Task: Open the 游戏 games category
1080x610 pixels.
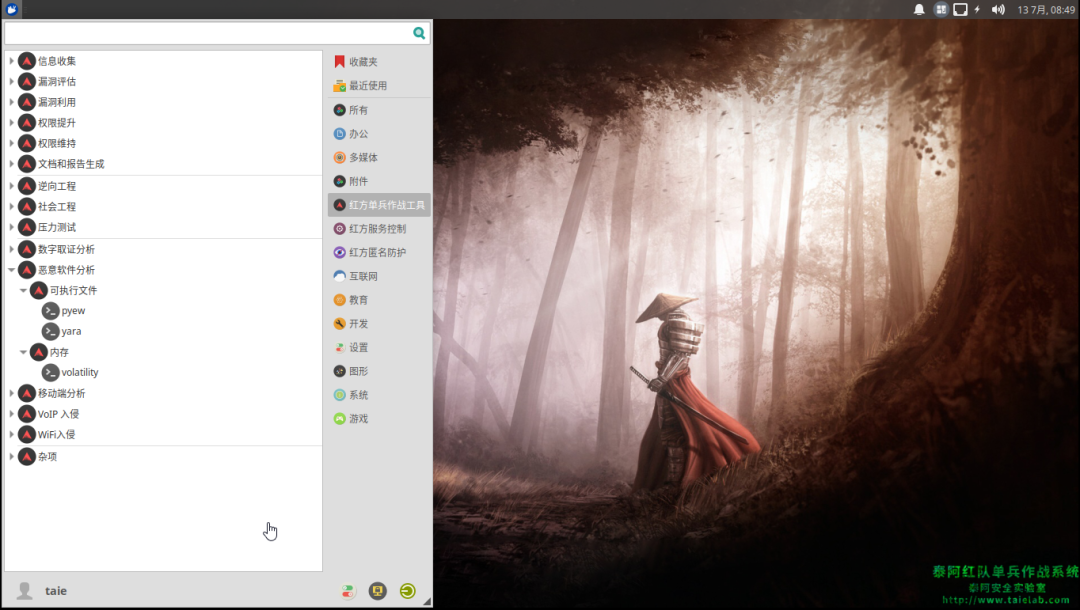Action: [x=380, y=419]
